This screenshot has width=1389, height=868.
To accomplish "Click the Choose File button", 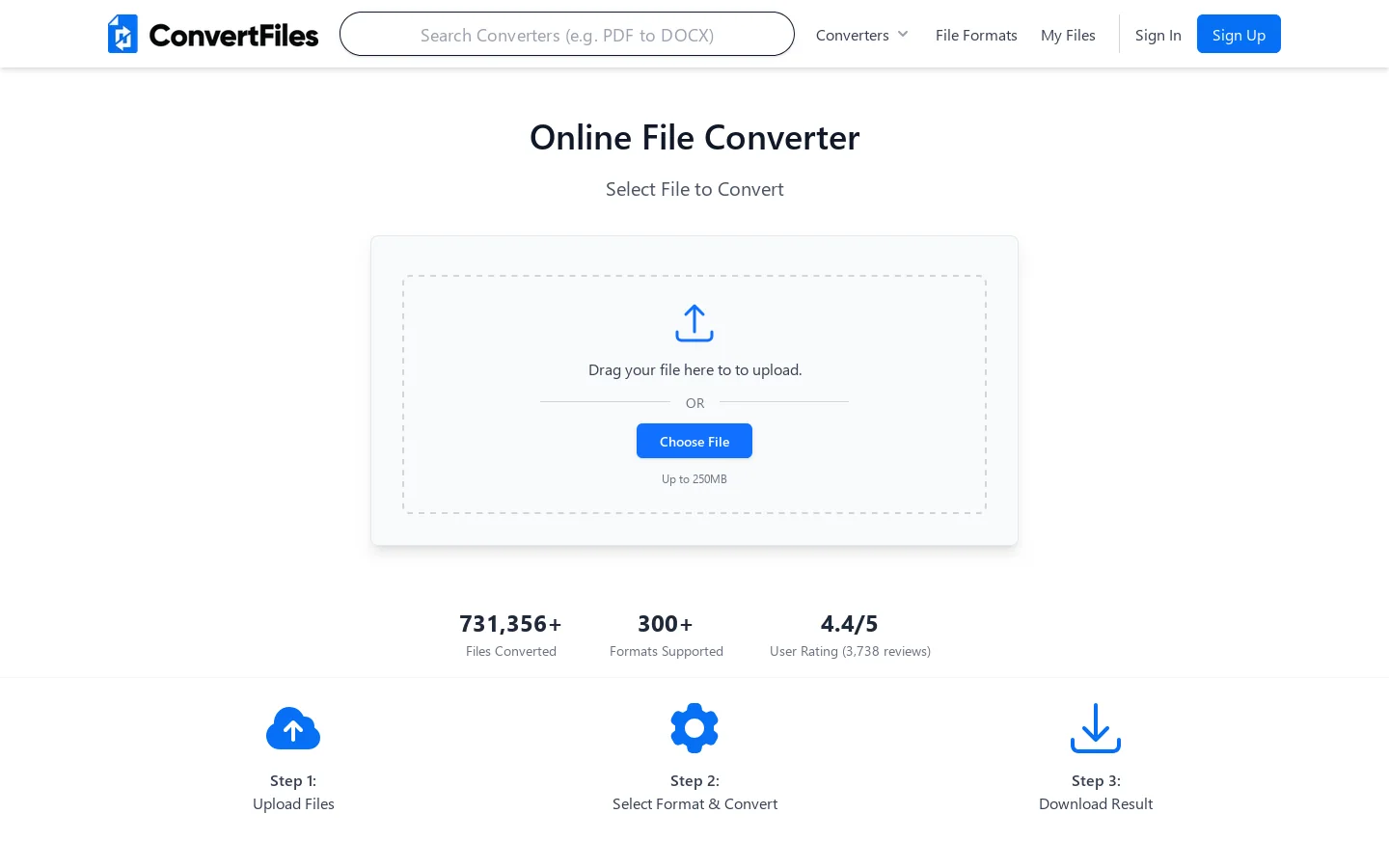I will [694, 441].
